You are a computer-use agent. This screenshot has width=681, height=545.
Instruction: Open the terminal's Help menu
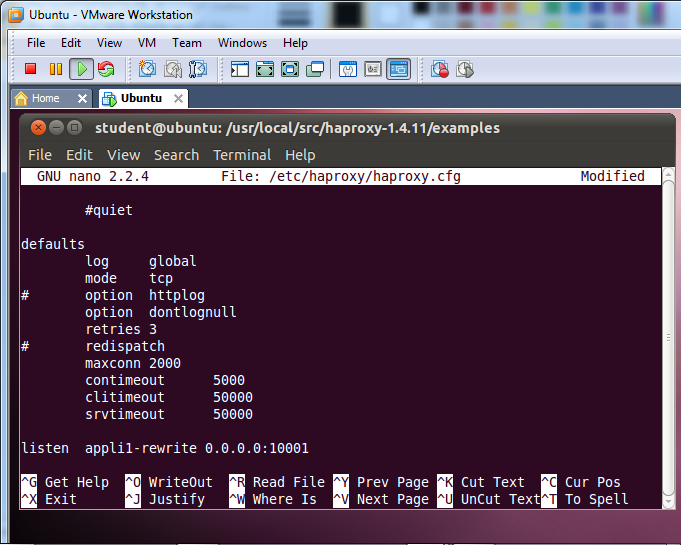300,155
